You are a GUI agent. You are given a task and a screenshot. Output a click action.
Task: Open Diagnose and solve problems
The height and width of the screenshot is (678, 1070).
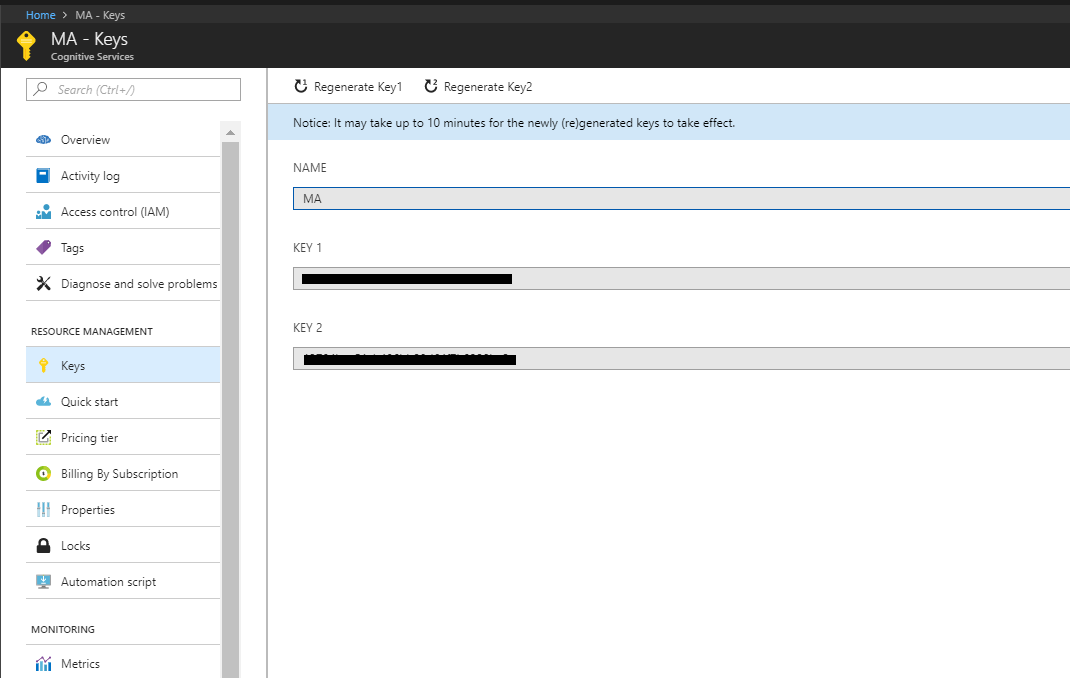123,283
